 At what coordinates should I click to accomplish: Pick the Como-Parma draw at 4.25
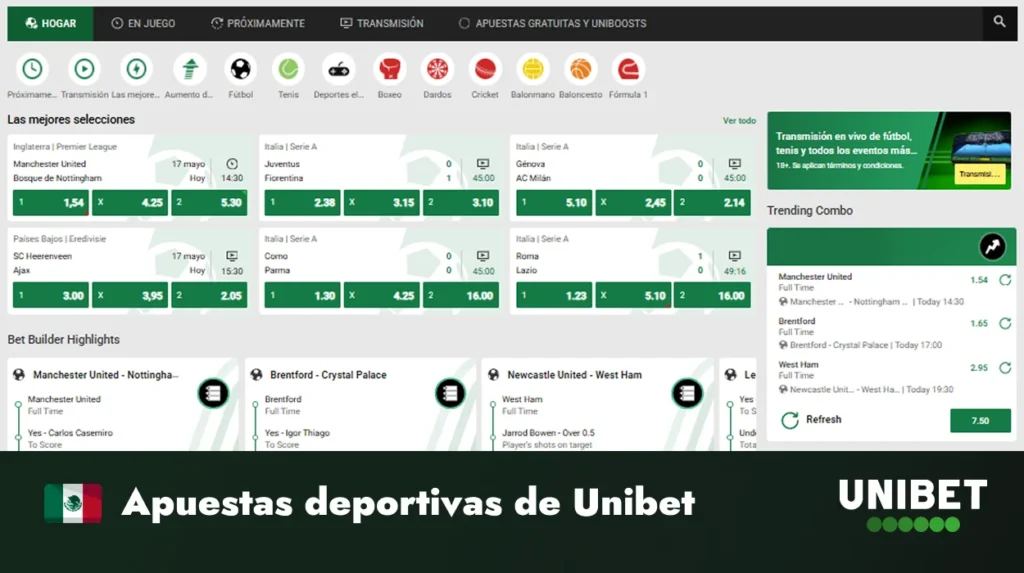pos(381,295)
